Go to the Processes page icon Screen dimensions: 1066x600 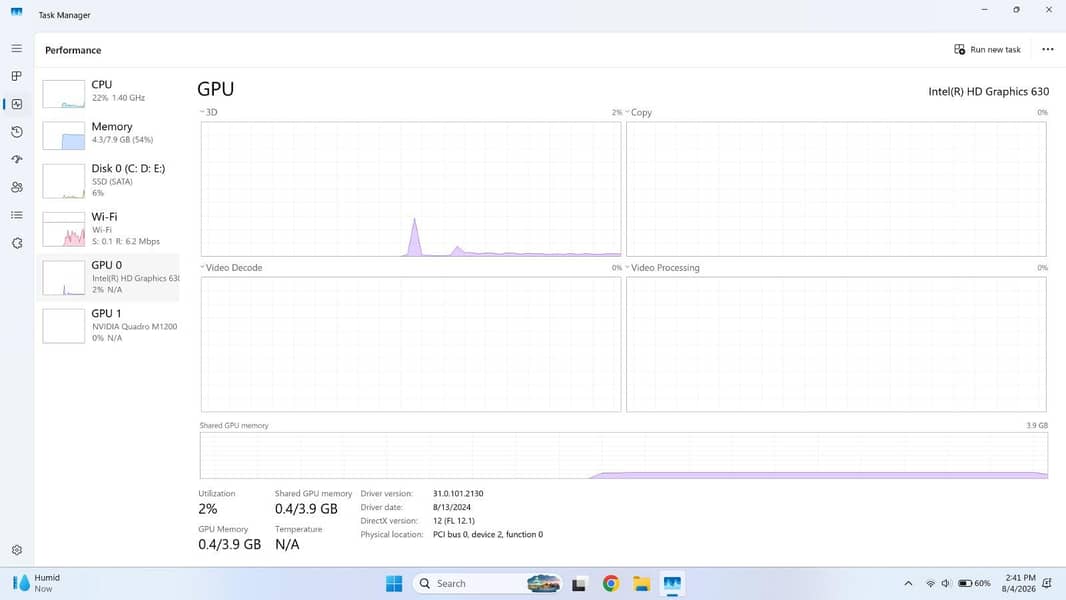click(17, 76)
